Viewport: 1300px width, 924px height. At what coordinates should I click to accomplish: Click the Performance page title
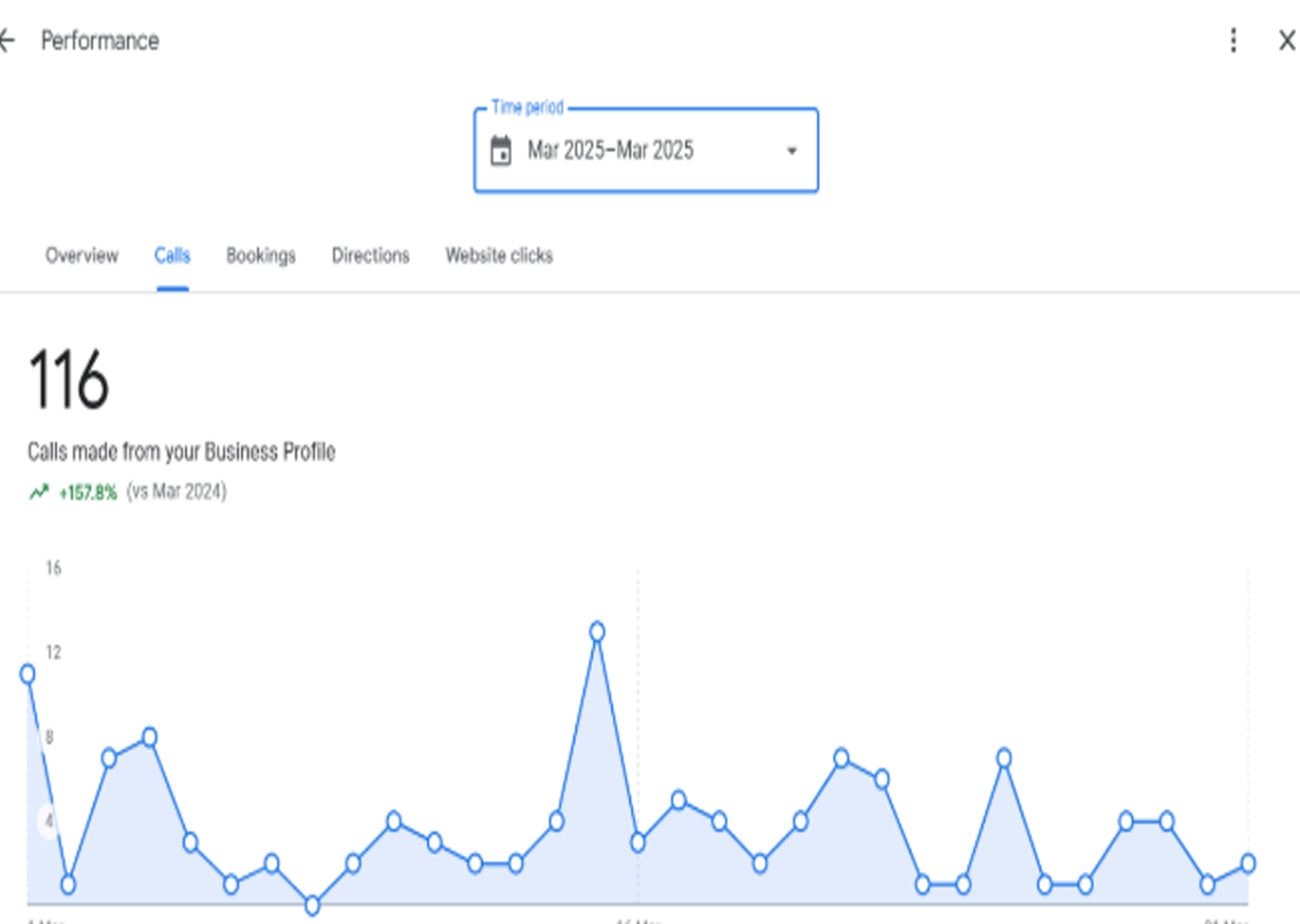pos(100,41)
